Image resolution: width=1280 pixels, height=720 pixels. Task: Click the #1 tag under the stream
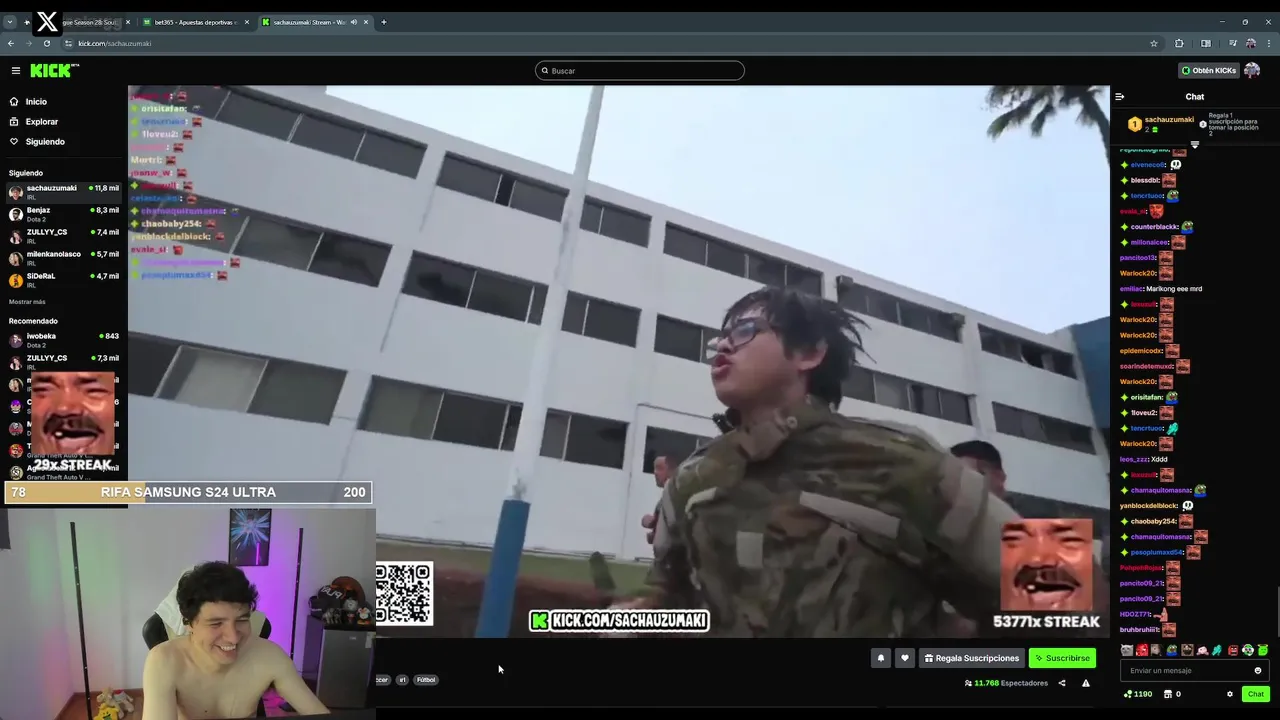click(402, 680)
